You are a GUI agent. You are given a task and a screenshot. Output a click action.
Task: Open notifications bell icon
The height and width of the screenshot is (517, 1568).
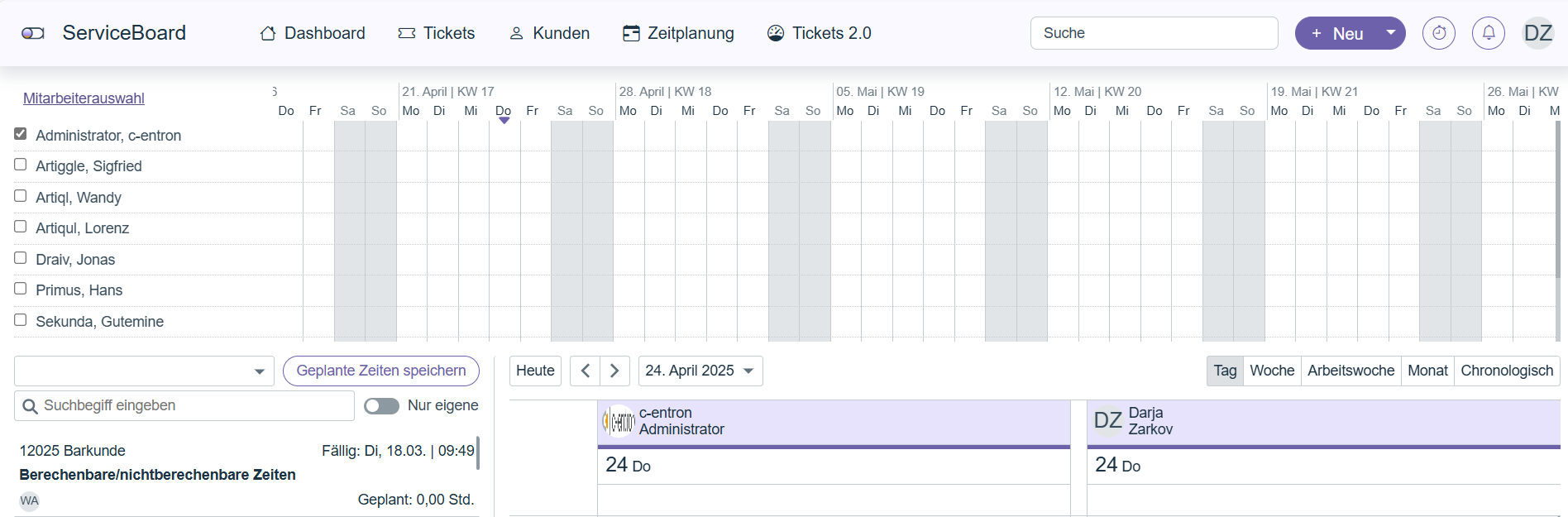[1488, 33]
